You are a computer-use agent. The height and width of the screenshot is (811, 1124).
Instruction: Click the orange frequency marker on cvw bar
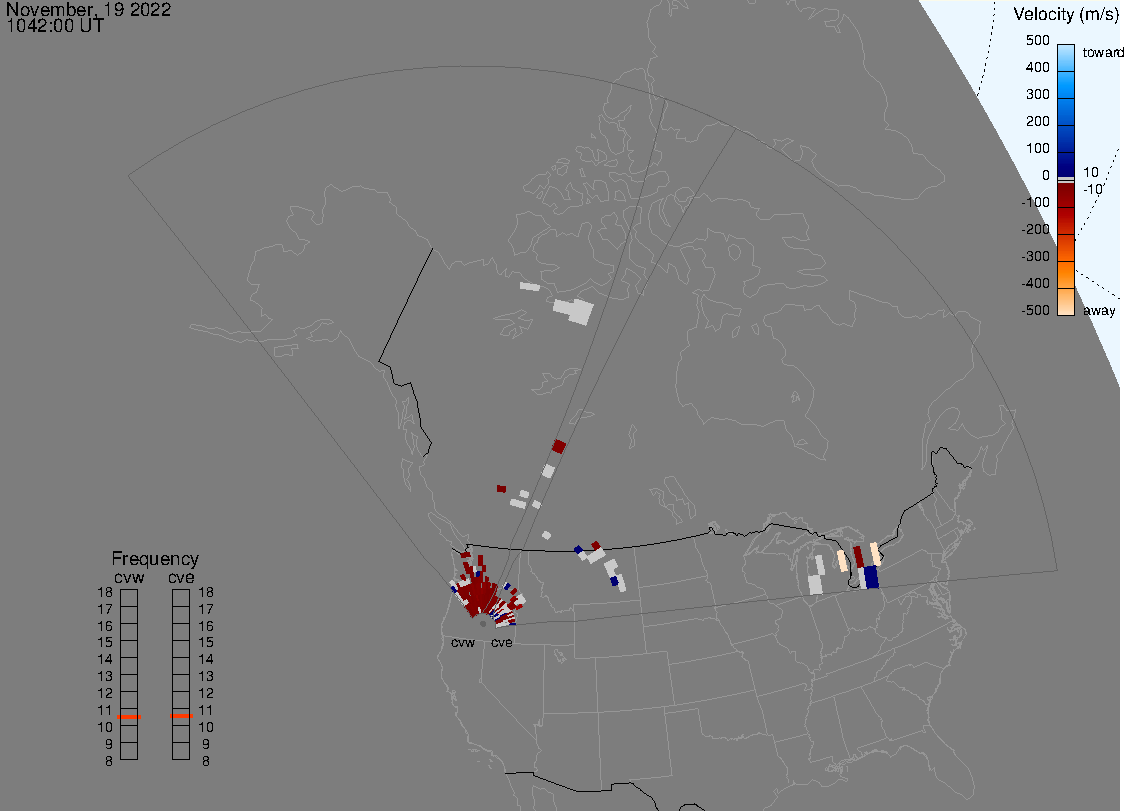coord(129,717)
